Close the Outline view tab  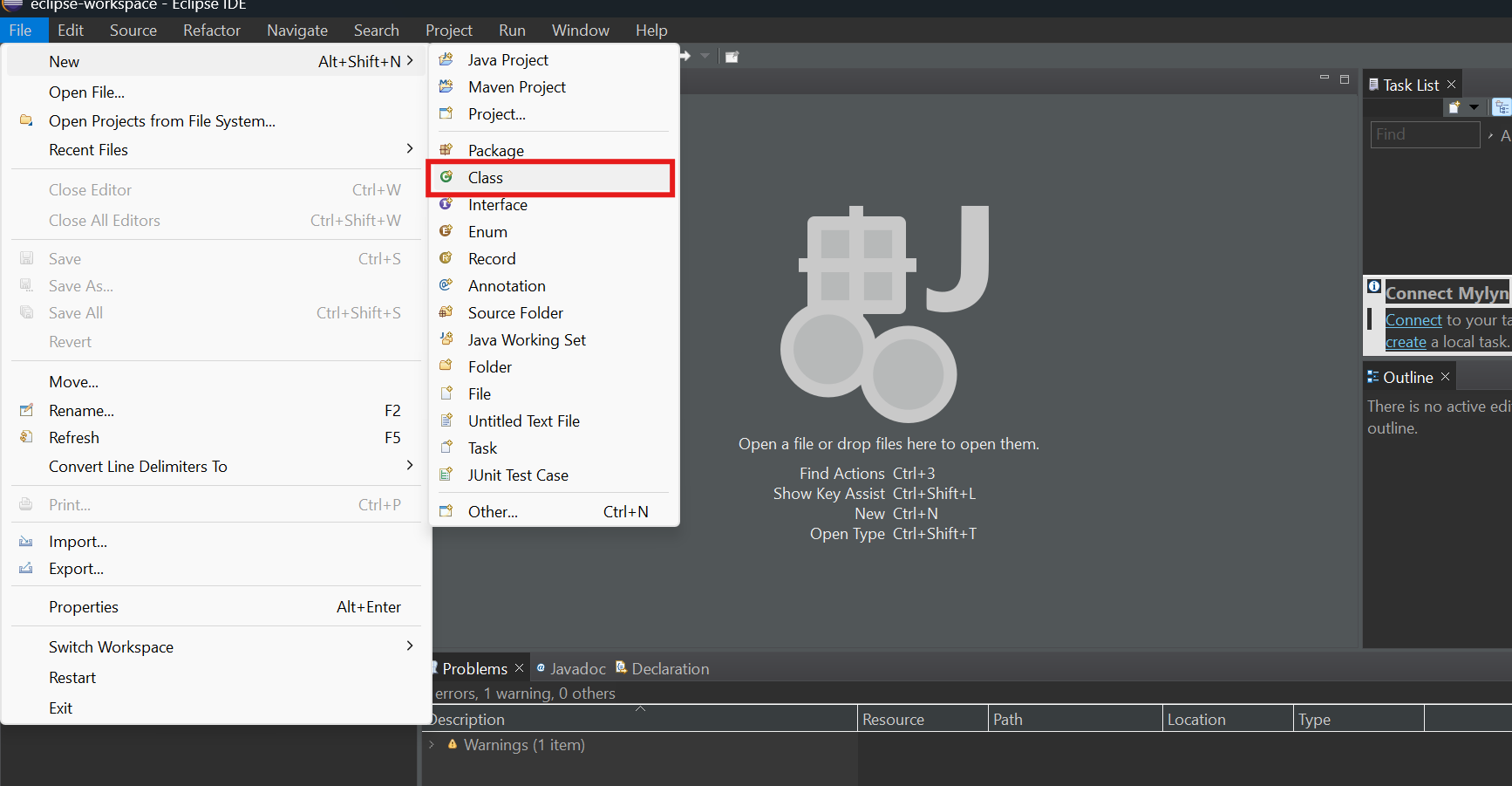click(x=1446, y=376)
